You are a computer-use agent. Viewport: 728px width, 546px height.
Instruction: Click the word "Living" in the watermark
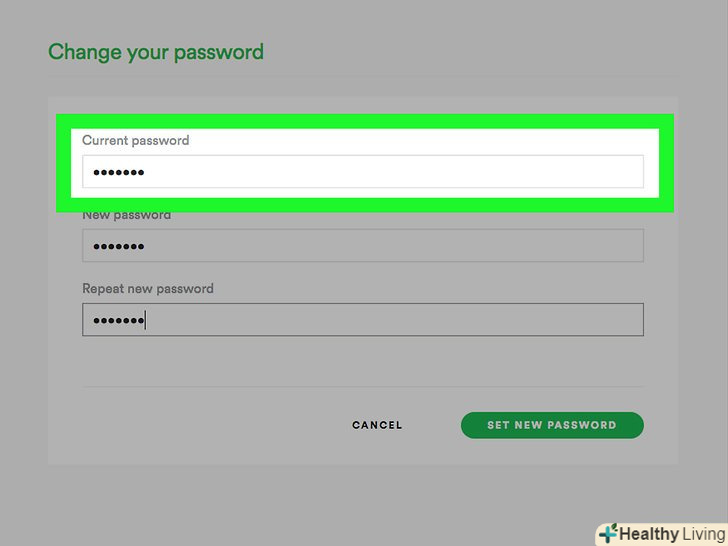(x=703, y=534)
